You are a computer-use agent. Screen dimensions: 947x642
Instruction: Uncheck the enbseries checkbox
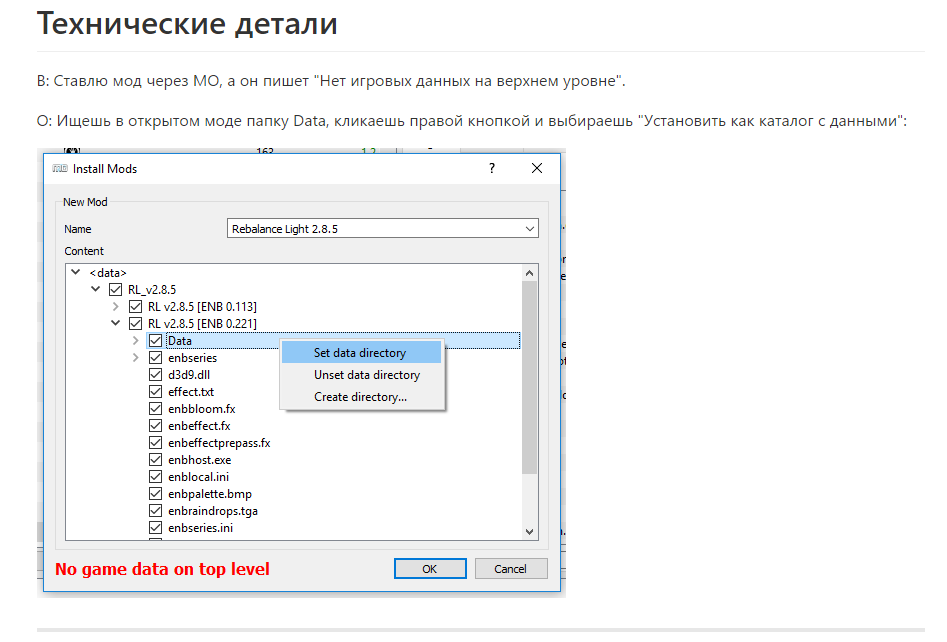point(155,358)
